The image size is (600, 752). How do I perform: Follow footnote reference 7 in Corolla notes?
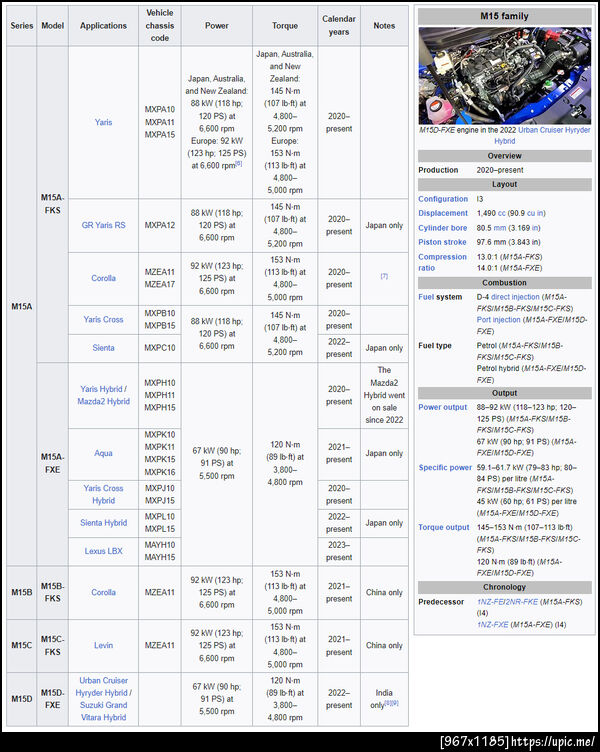[384, 276]
